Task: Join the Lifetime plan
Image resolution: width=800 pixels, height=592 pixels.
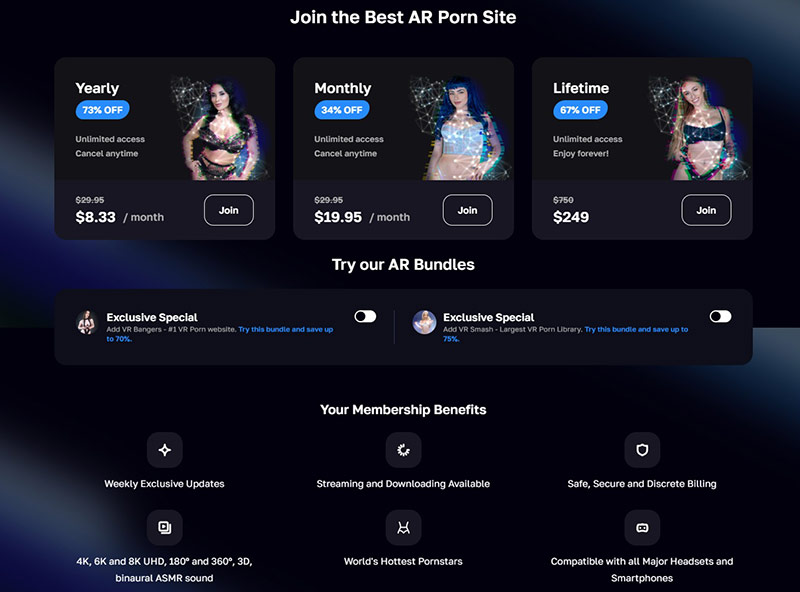Action: coord(706,210)
